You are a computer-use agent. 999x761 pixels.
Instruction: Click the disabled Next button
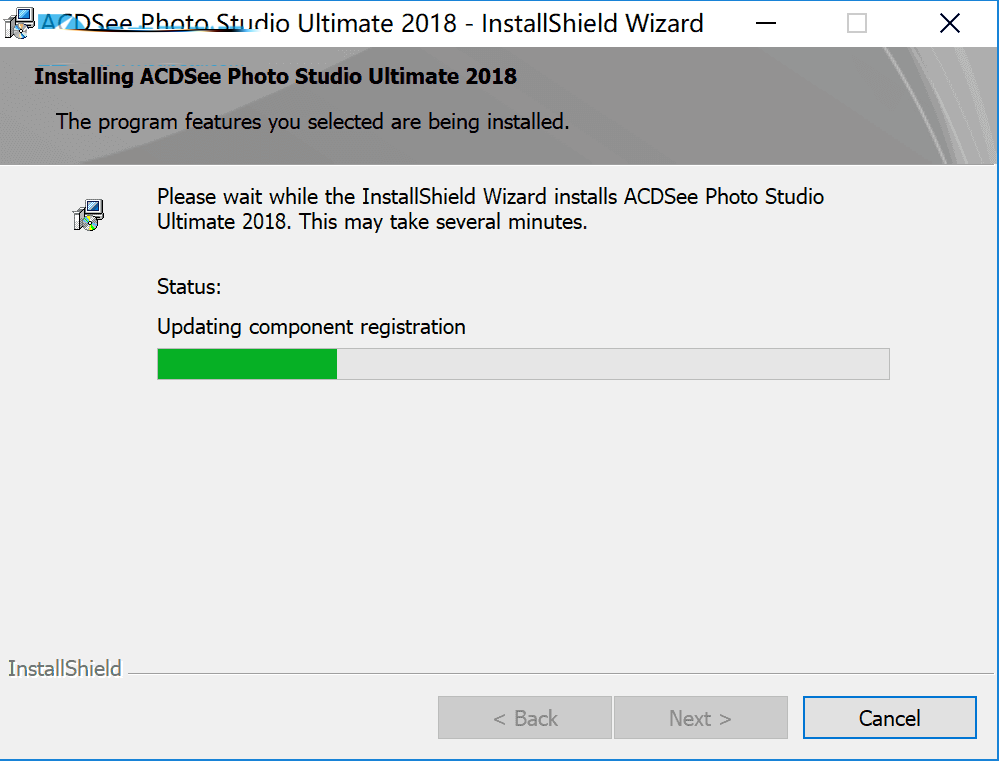click(700, 718)
